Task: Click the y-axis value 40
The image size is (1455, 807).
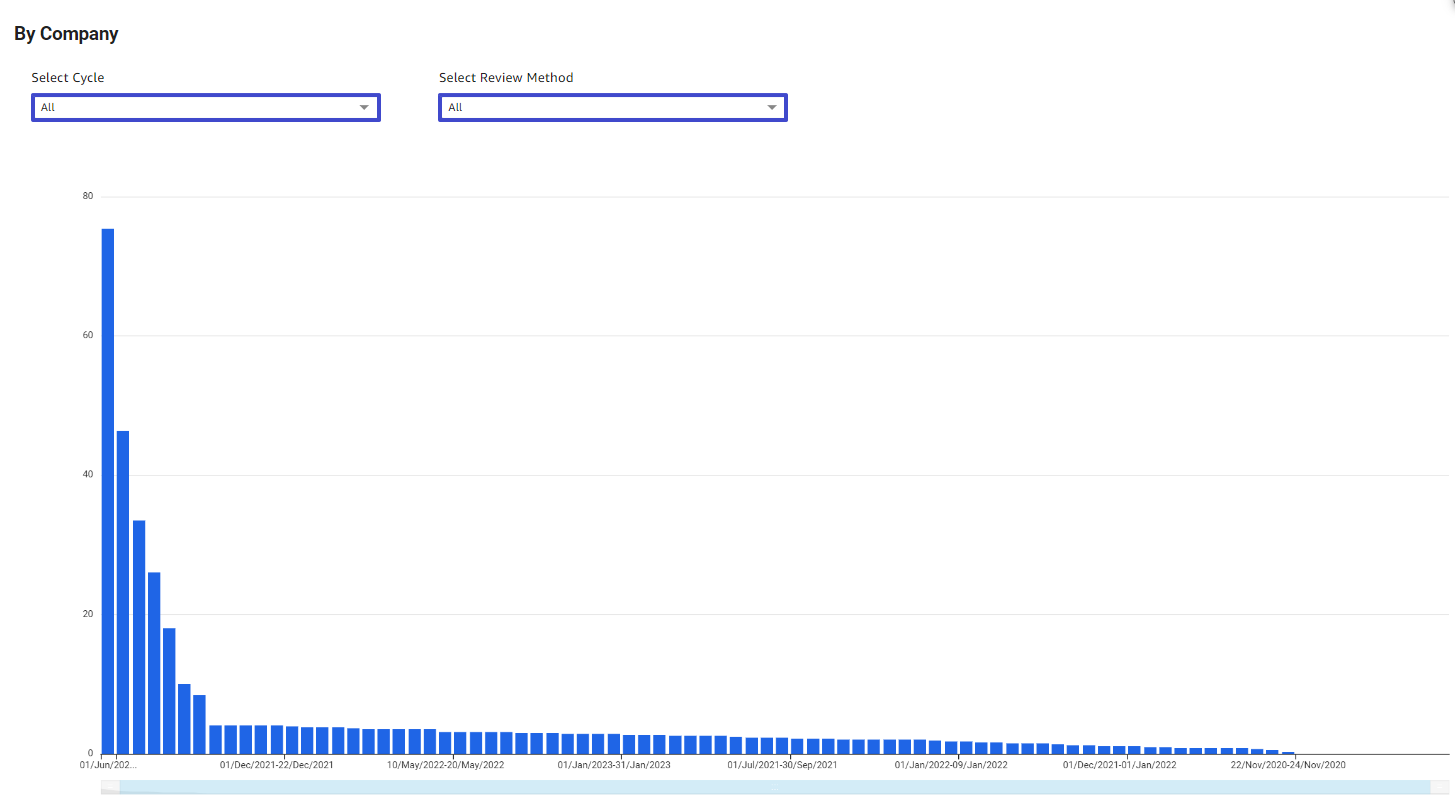Action: click(x=88, y=474)
